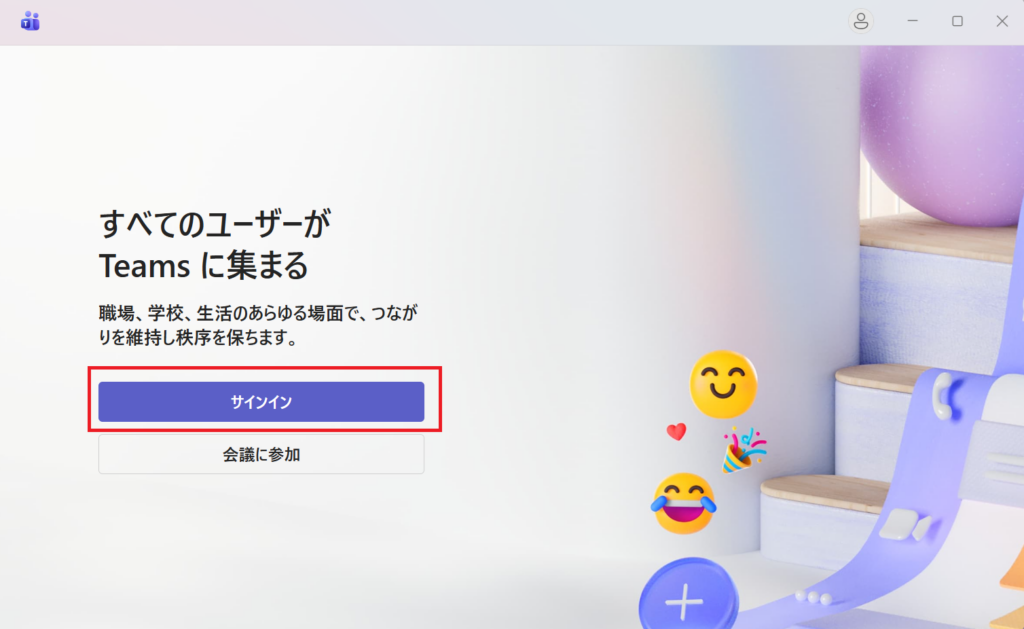This screenshot has height=629, width=1024.
Task: Click the party popper emoji
Action: tap(743, 449)
